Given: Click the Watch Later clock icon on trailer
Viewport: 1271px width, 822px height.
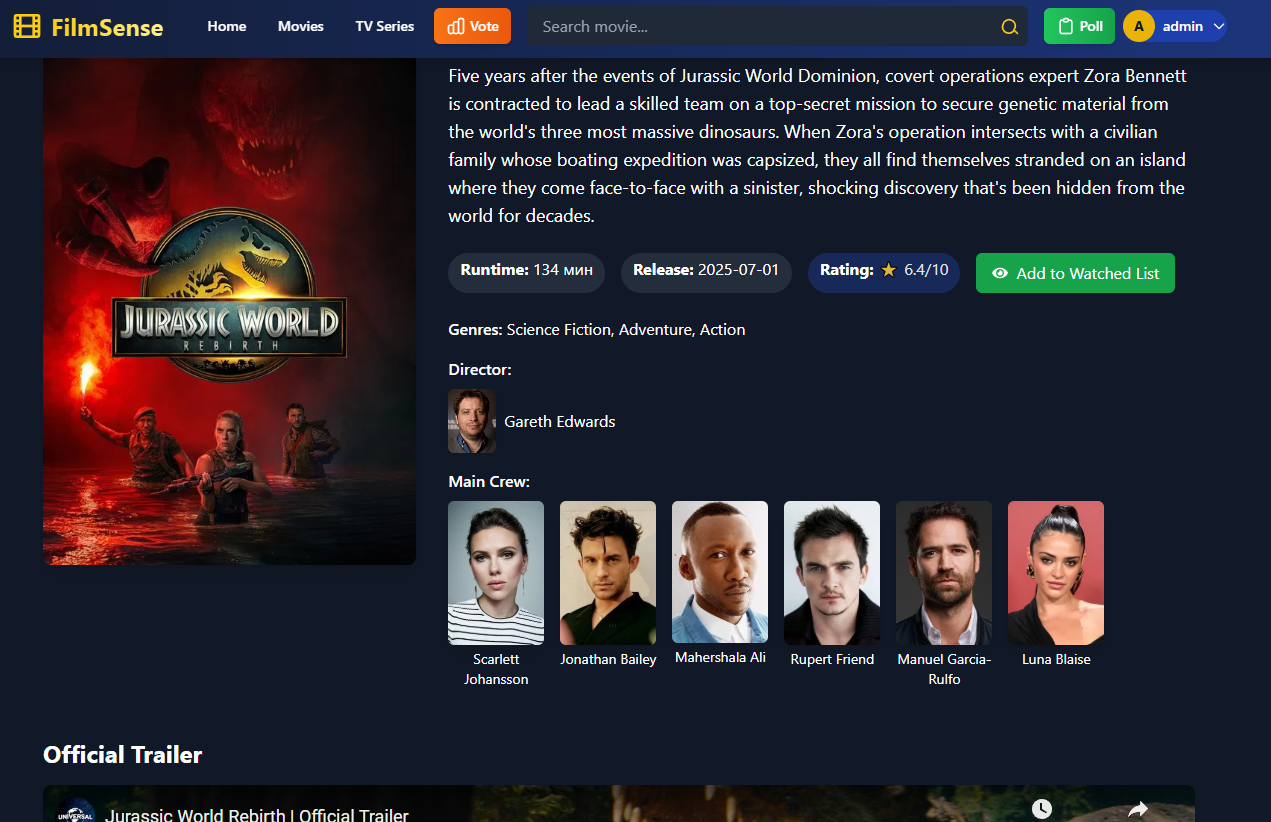Looking at the screenshot, I should click(x=1042, y=808).
